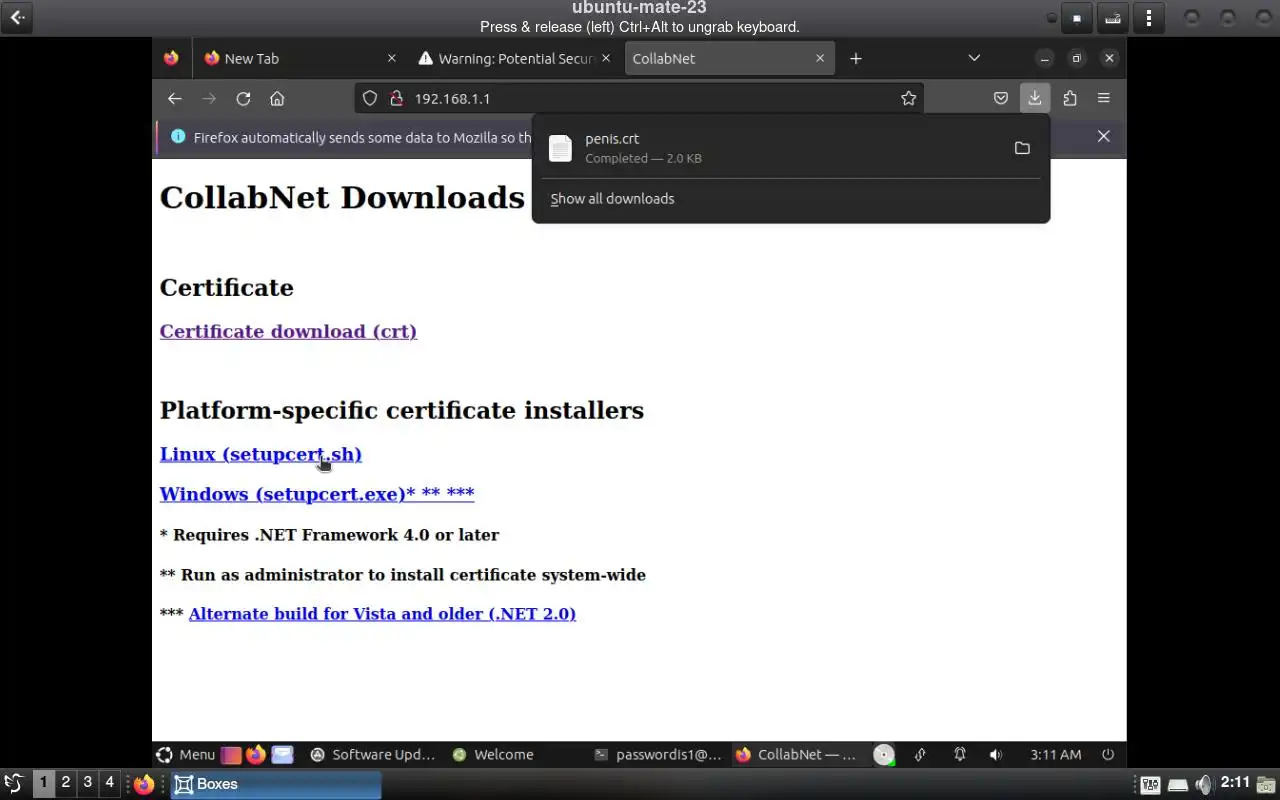1280x800 pixels.
Task: Click the disc update indicator icon
Action: [884, 755]
